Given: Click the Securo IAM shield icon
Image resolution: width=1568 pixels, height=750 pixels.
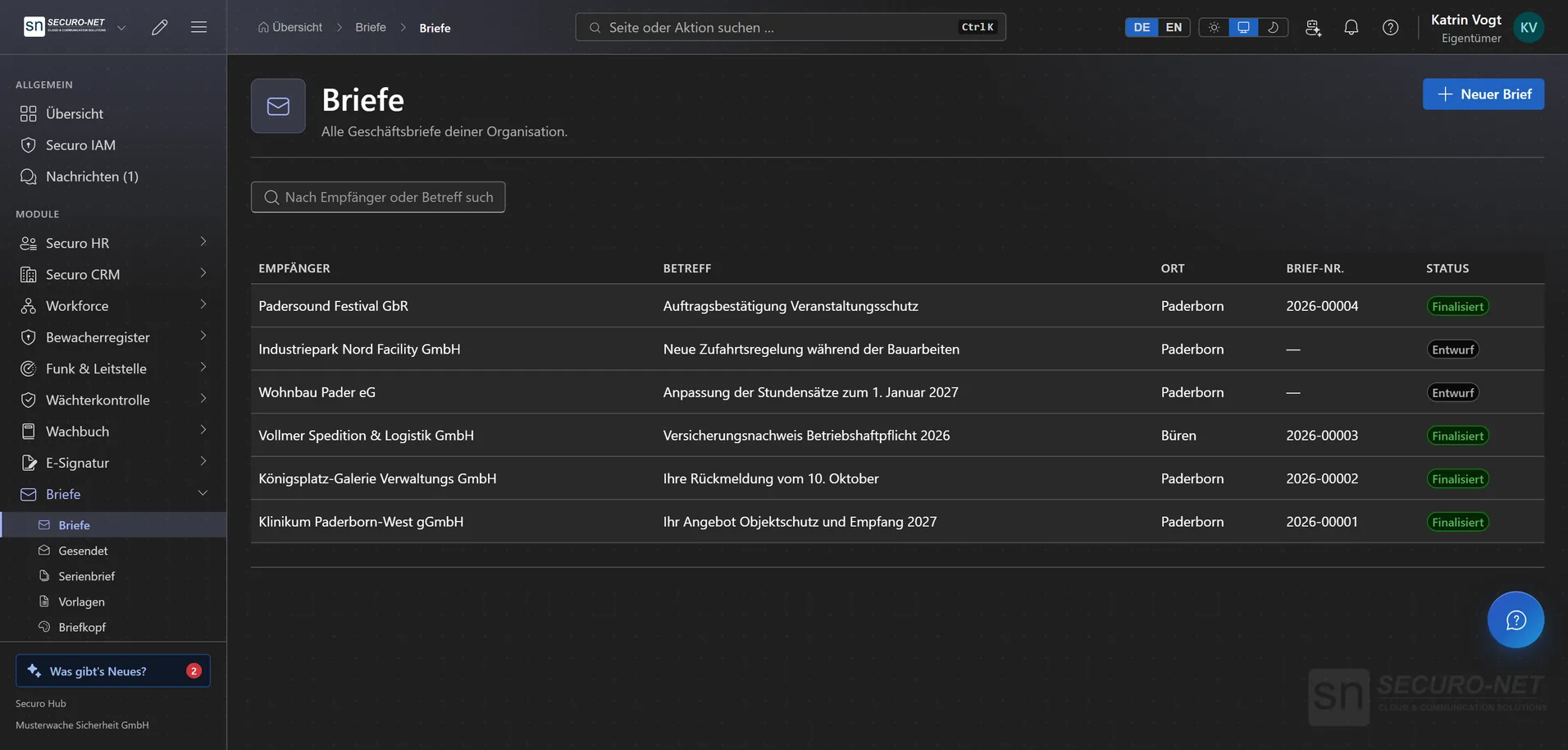Looking at the screenshot, I should [x=29, y=145].
